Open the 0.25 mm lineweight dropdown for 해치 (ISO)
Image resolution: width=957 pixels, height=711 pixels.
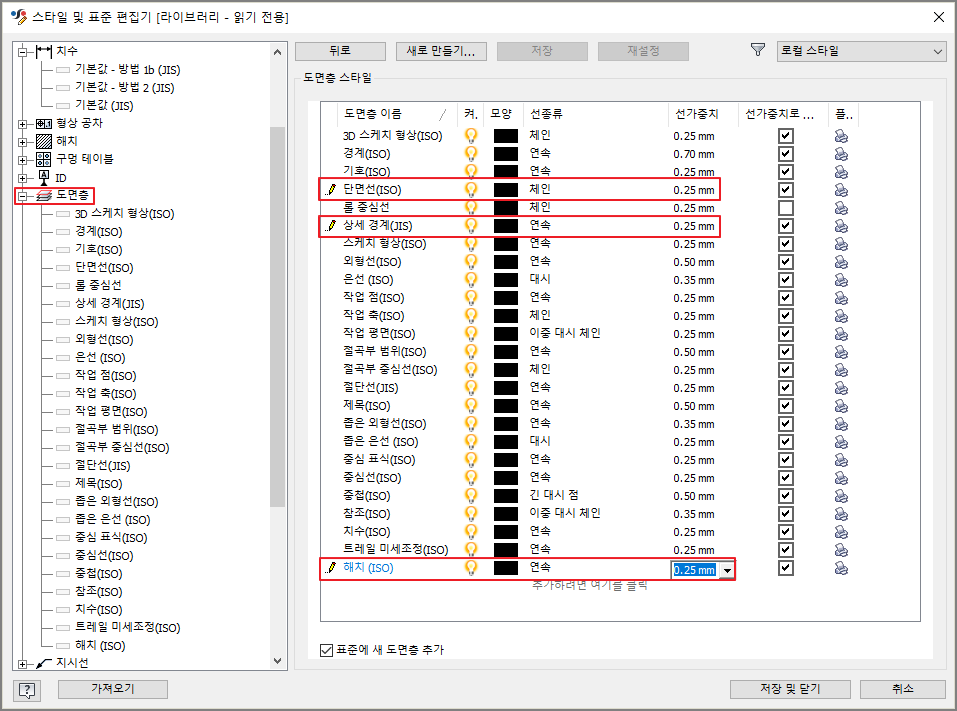[727, 571]
